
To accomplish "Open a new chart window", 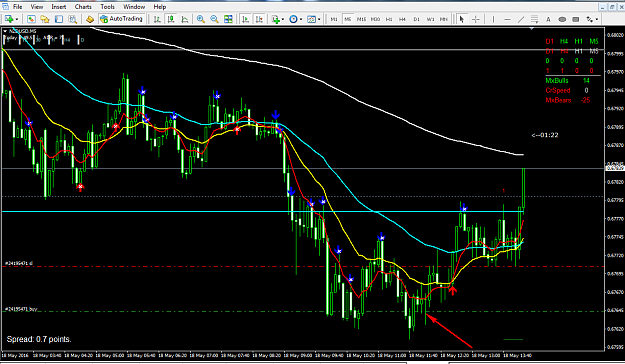I will tap(9, 19).
